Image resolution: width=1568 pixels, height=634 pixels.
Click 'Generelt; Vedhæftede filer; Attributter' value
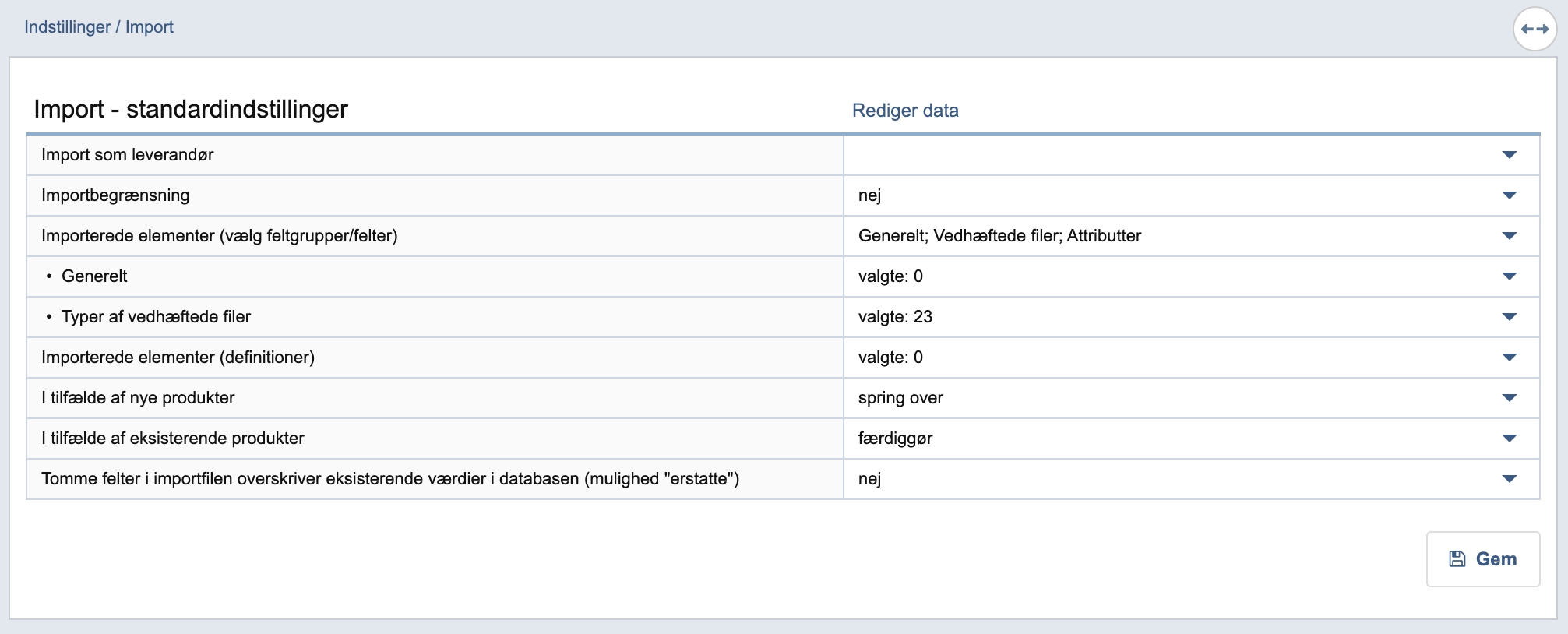[999, 236]
